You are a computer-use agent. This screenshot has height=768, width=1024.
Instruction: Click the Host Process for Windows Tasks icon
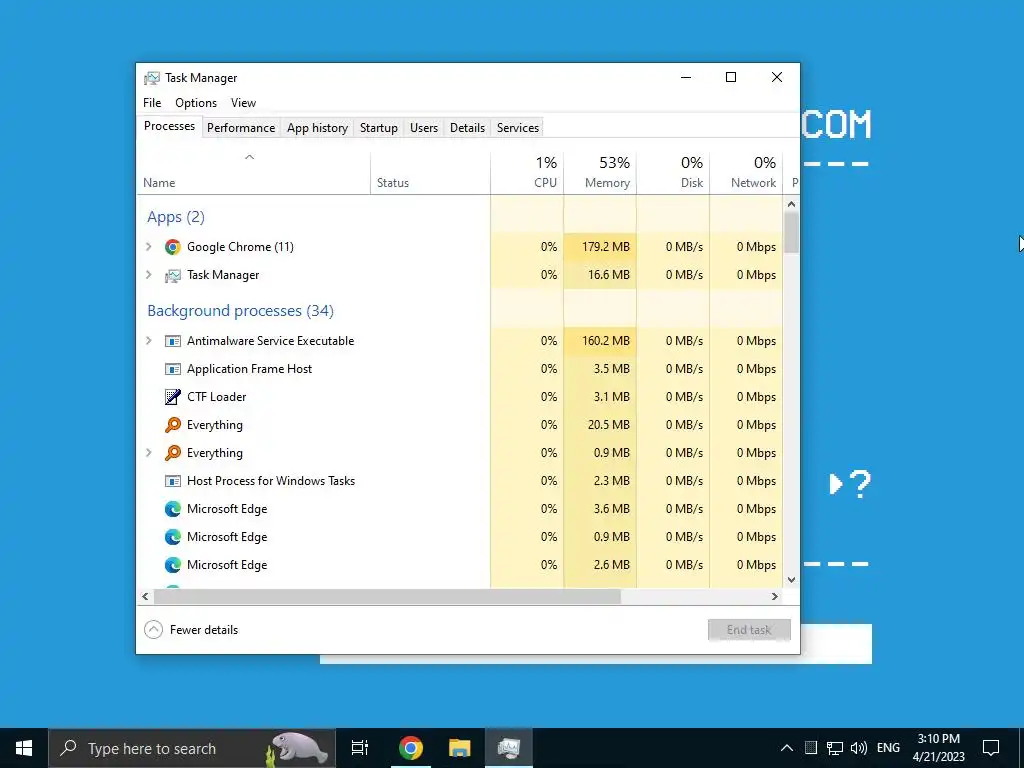click(172, 481)
